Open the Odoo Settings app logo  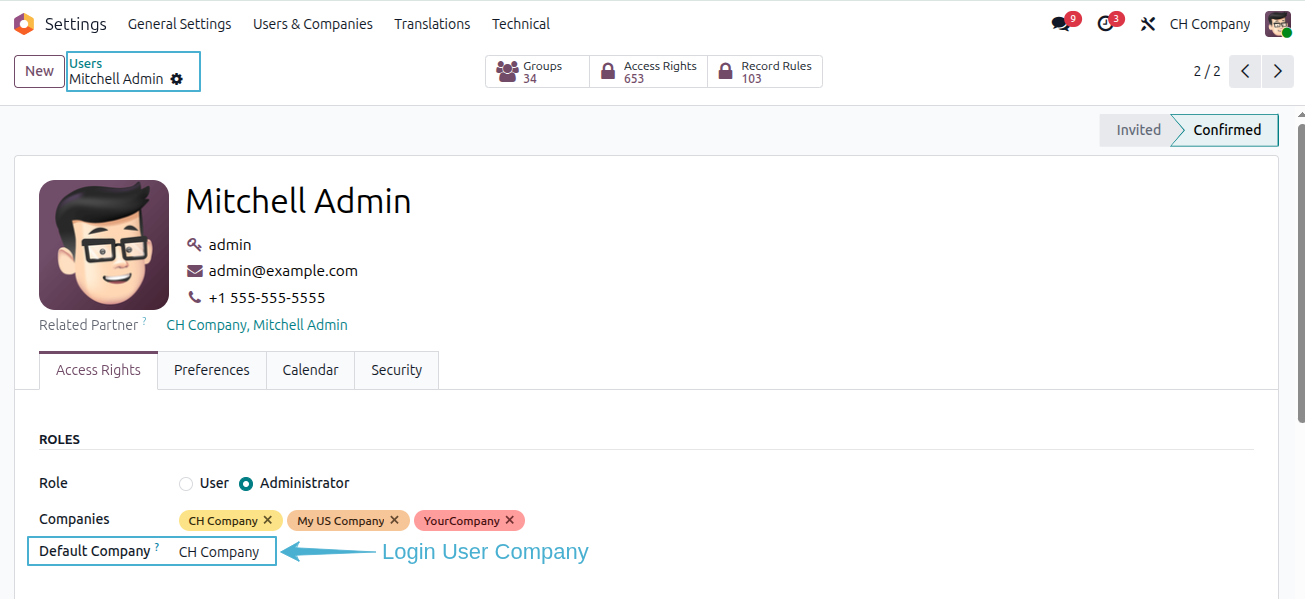pos(24,24)
